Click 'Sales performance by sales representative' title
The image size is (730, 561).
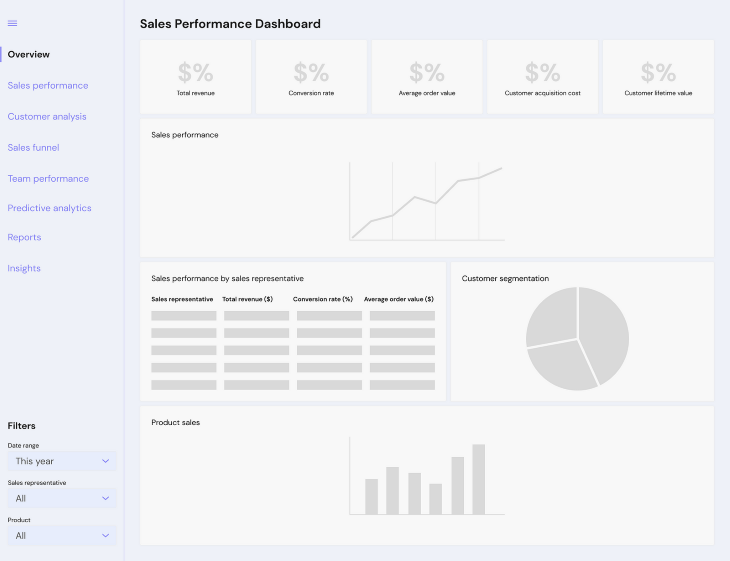tap(227, 278)
